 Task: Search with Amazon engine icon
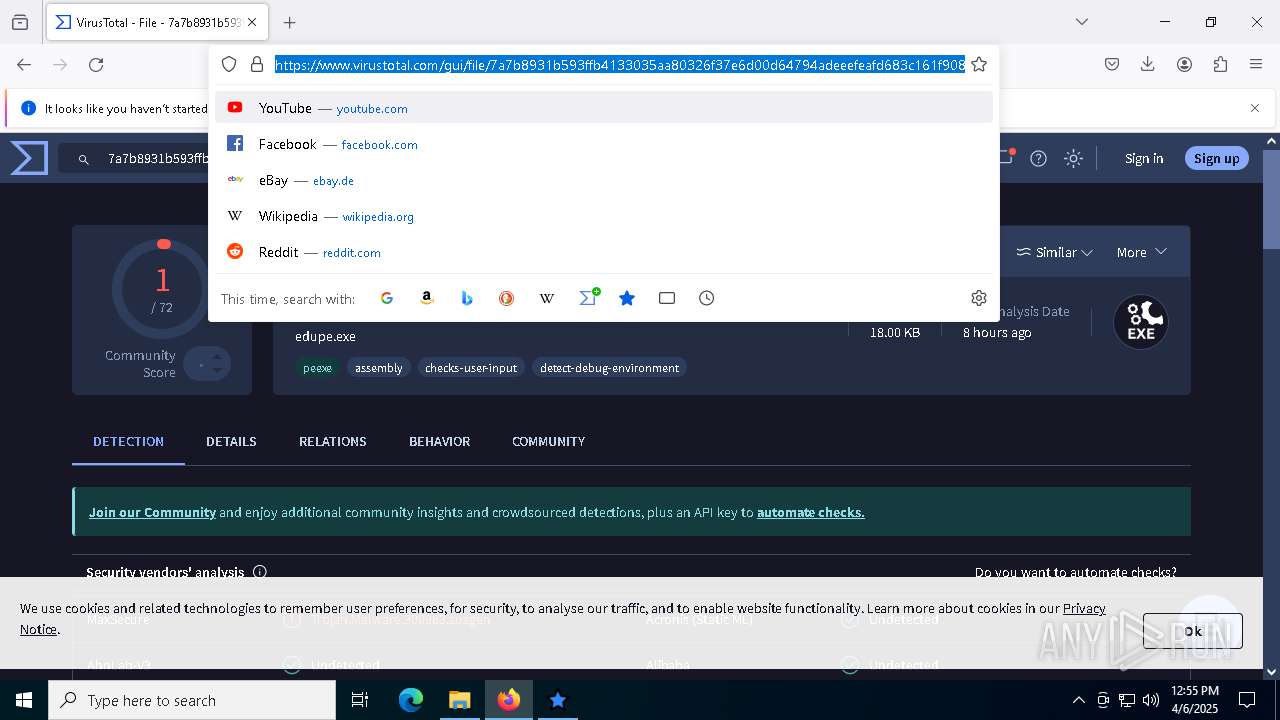pyautogui.click(x=427, y=298)
